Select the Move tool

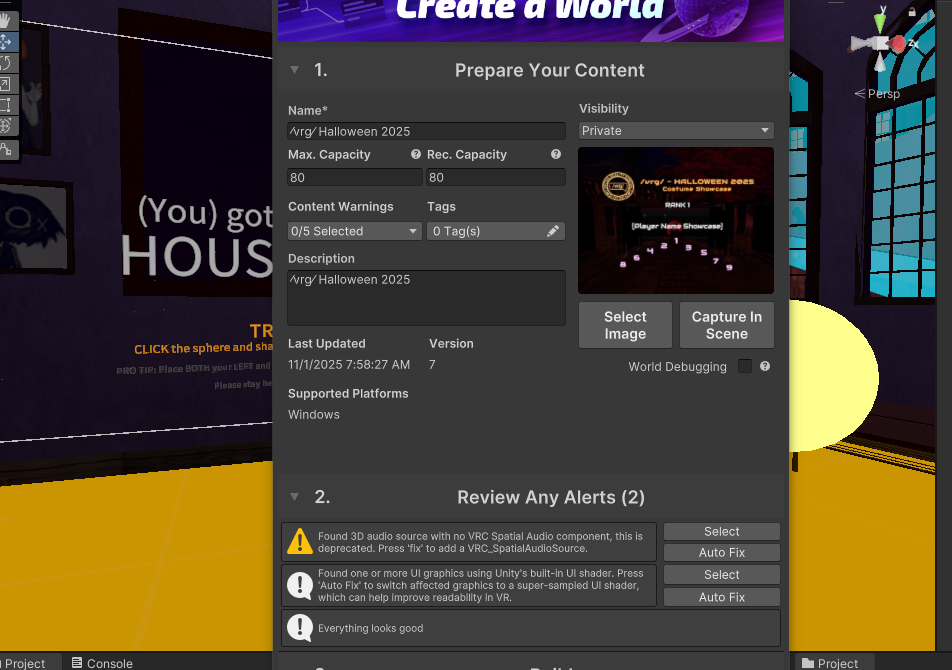[x=6, y=42]
